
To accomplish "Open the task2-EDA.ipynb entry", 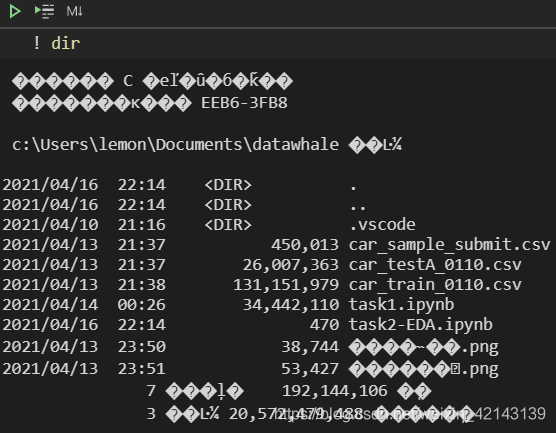I will pyautogui.click(x=421, y=325).
